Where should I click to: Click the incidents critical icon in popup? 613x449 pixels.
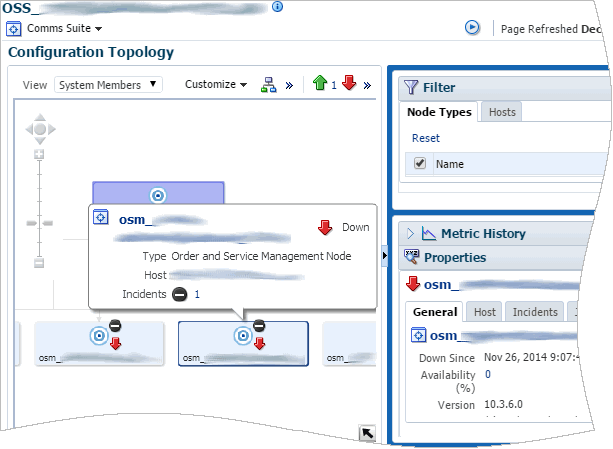tap(179, 294)
